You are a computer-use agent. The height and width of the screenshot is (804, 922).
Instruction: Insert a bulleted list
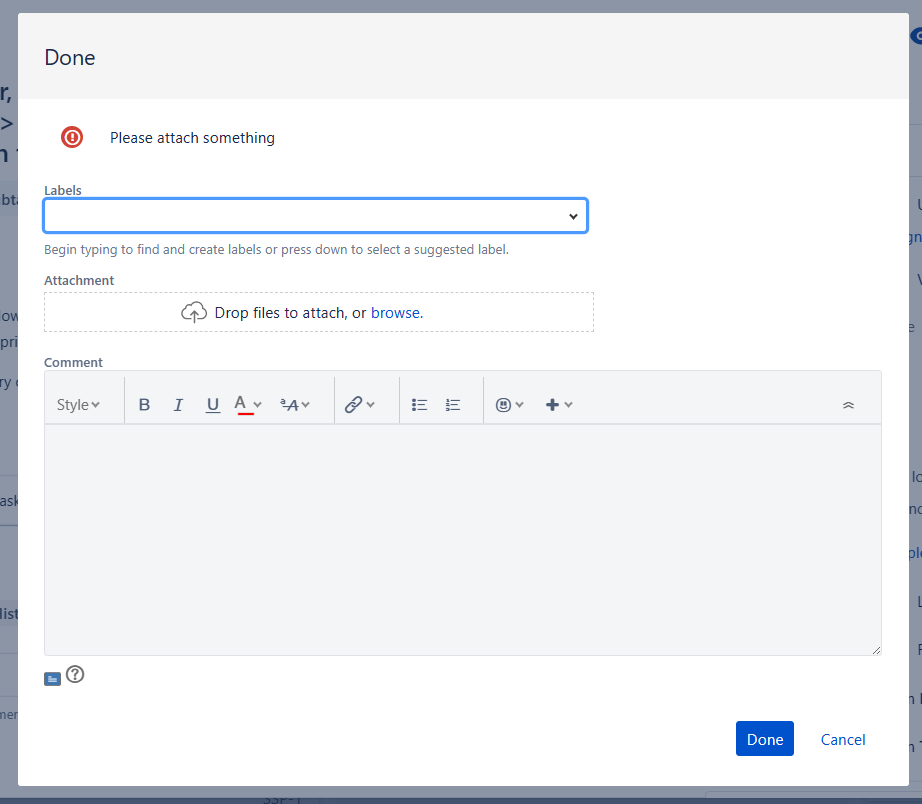[419, 405]
